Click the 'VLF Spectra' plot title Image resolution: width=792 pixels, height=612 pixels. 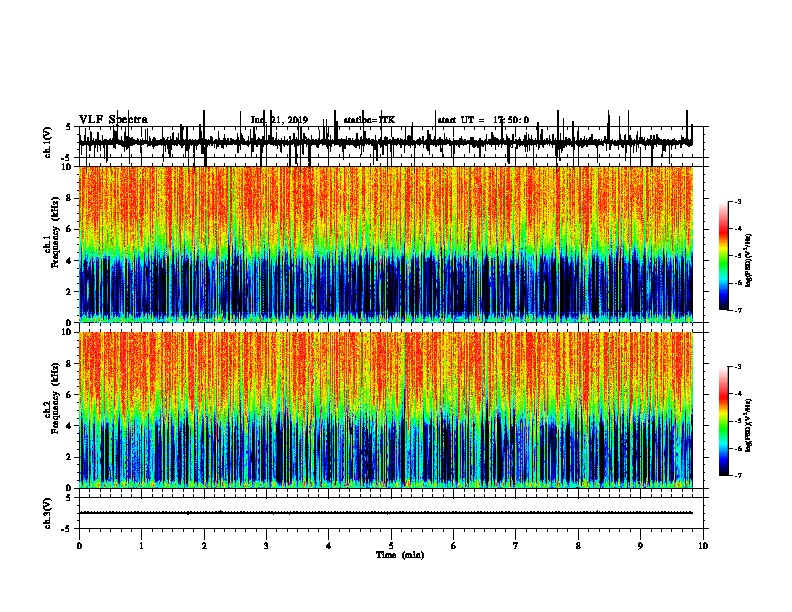click(113, 120)
